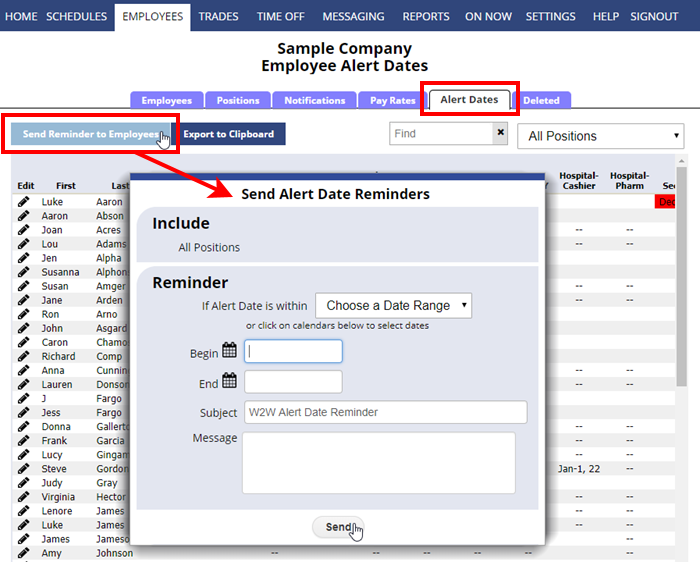Switch to the Pay Rates tab
700x562 pixels.
coord(392,100)
